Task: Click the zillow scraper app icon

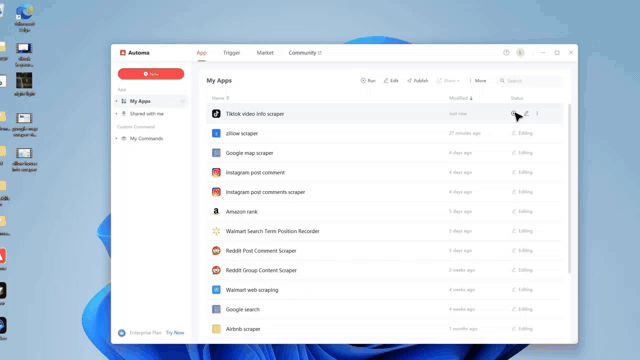Action: [x=216, y=133]
